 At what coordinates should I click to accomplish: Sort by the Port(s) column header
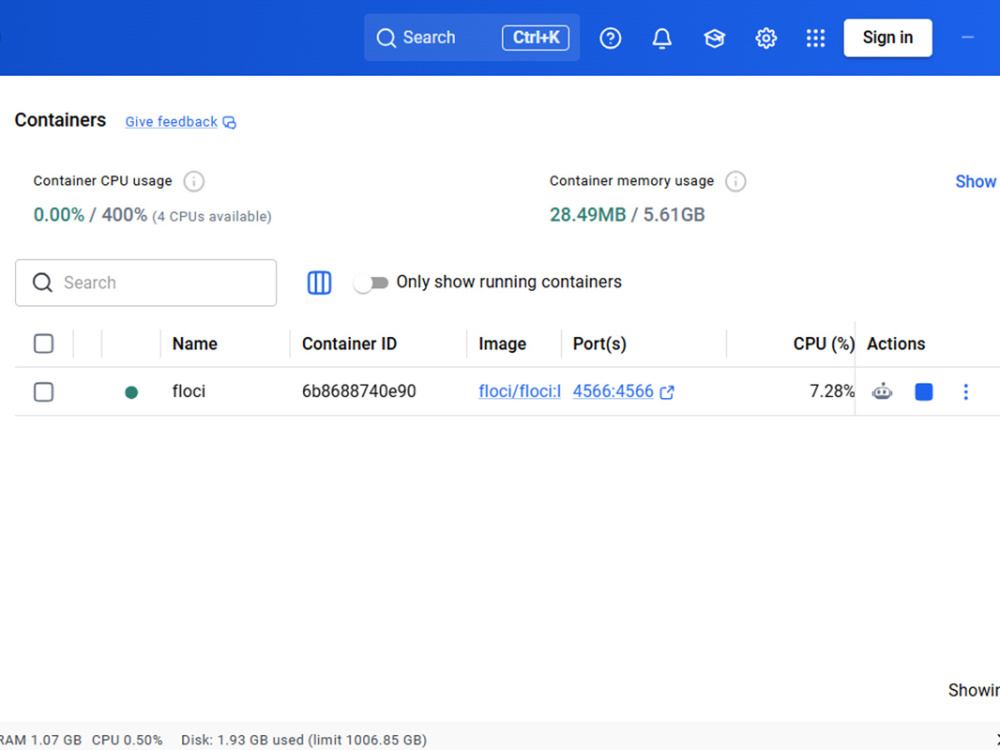tap(599, 344)
